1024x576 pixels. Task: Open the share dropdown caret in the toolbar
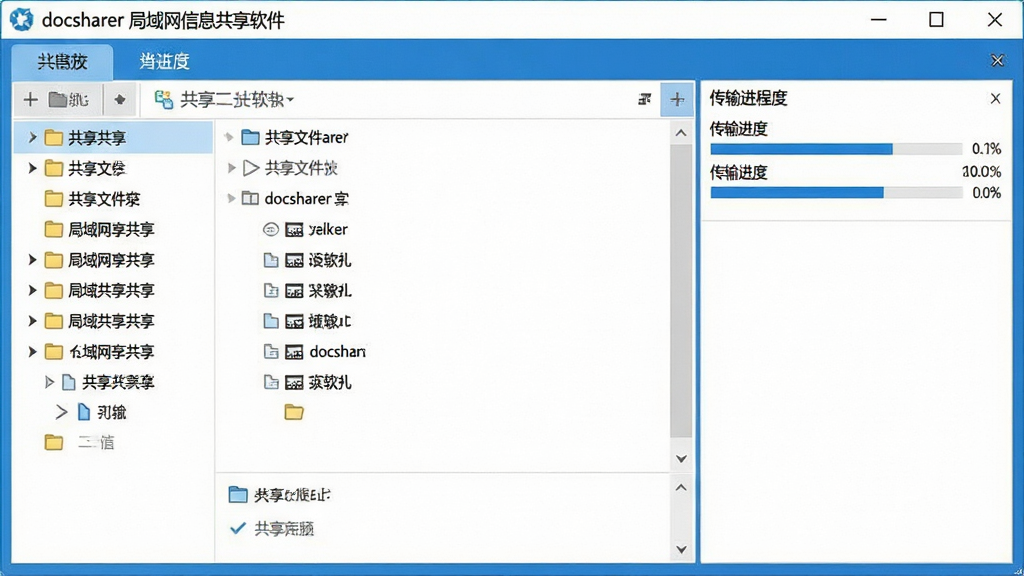[290, 100]
